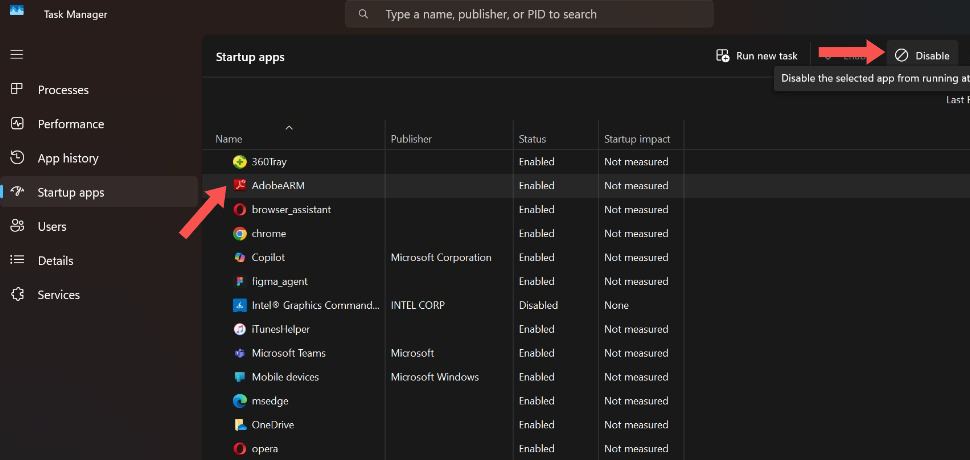The height and width of the screenshot is (460, 970).
Task: Click the Copilot app icon
Action: click(x=240, y=257)
